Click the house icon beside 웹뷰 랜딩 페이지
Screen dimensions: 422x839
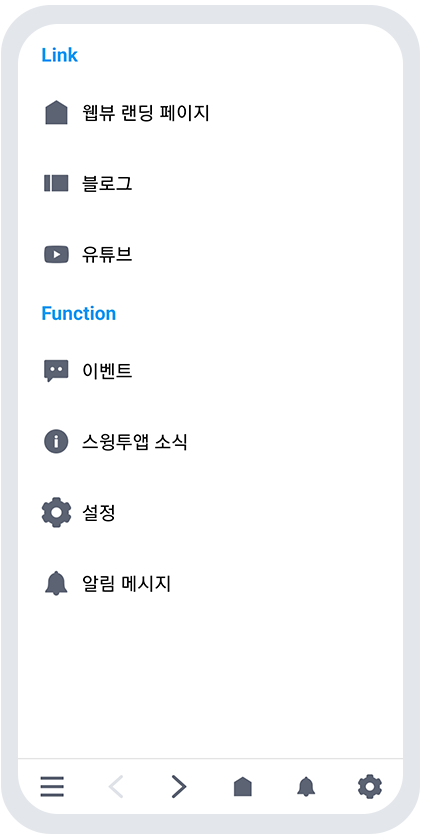56,113
